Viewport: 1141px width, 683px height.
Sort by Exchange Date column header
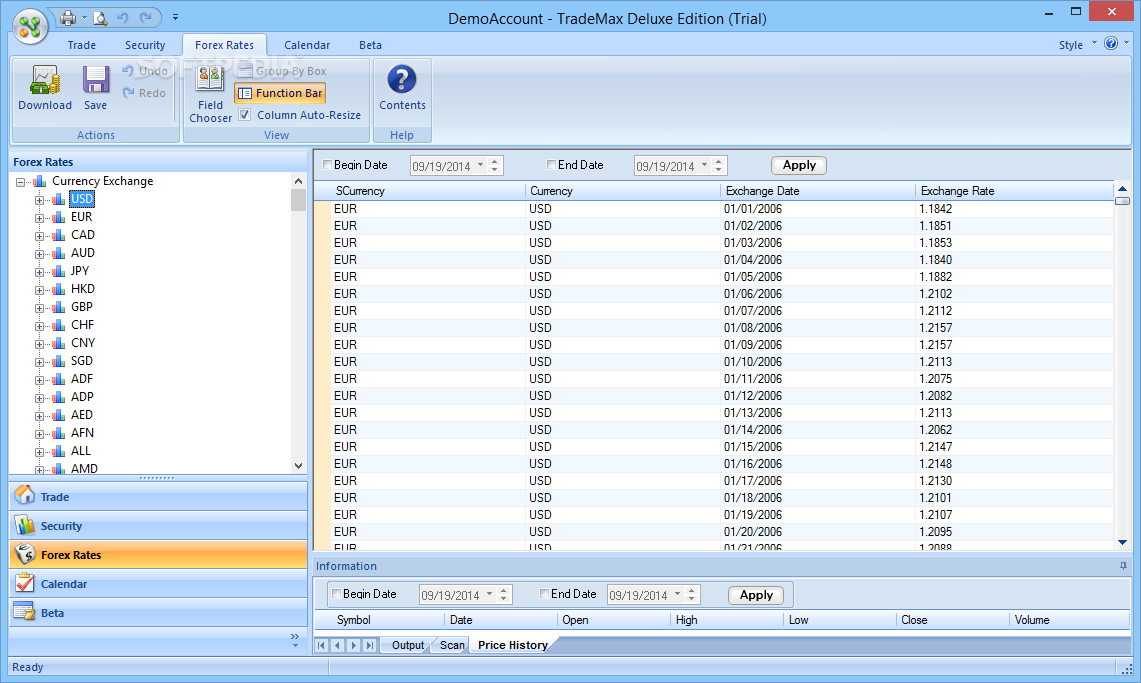pyautogui.click(x=817, y=191)
